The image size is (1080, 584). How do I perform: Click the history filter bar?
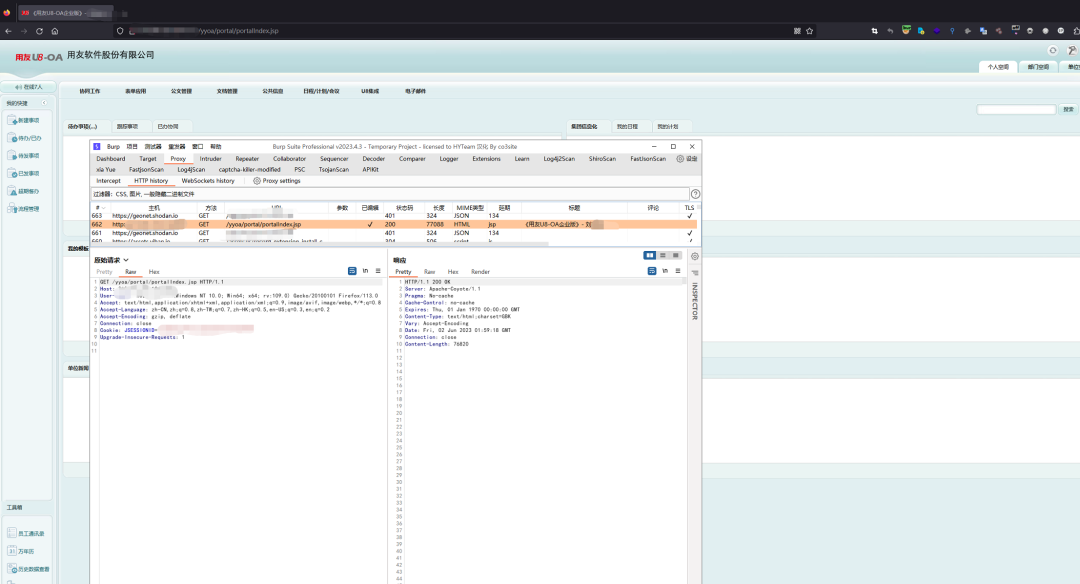[x=390, y=194]
